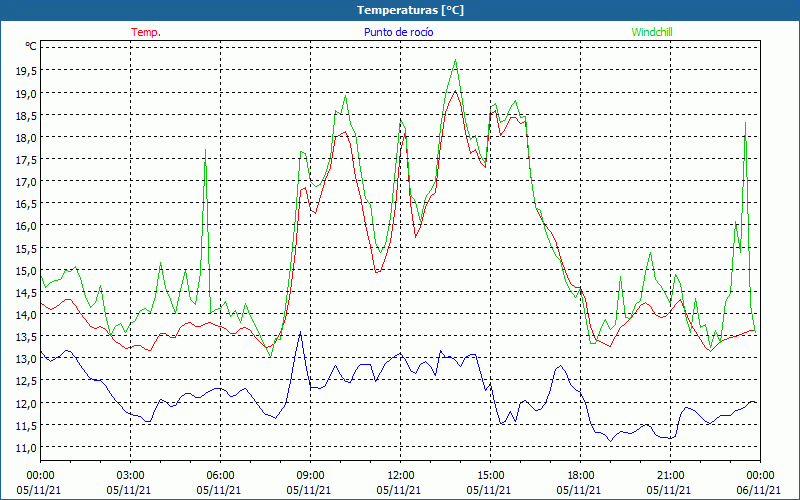The width and height of the screenshot is (800, 500).
Task: Click the 06:00 time axis label
Action: click(x=220, y=476)
